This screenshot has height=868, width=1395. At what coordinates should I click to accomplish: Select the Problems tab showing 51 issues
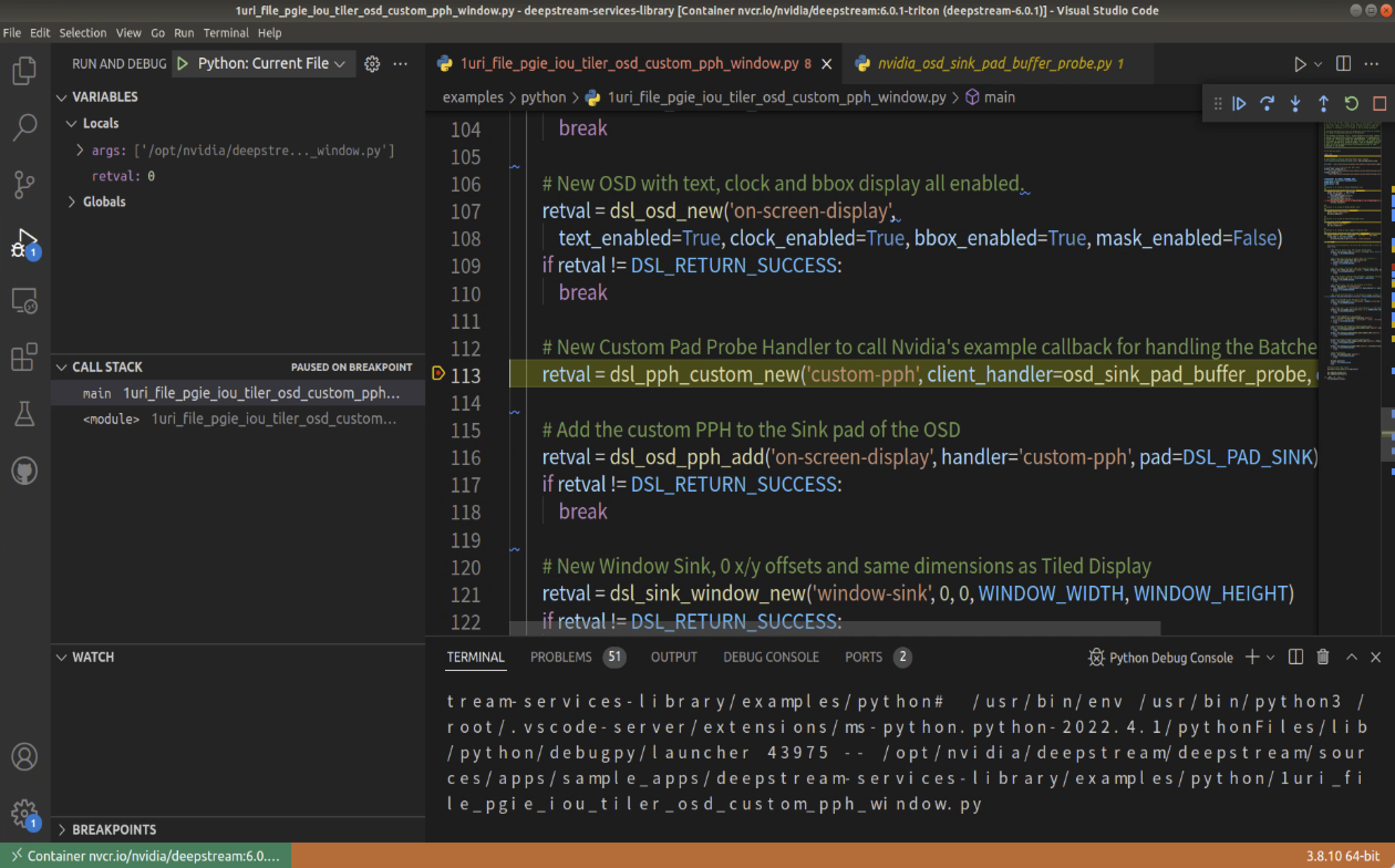[x=561, y=657]
